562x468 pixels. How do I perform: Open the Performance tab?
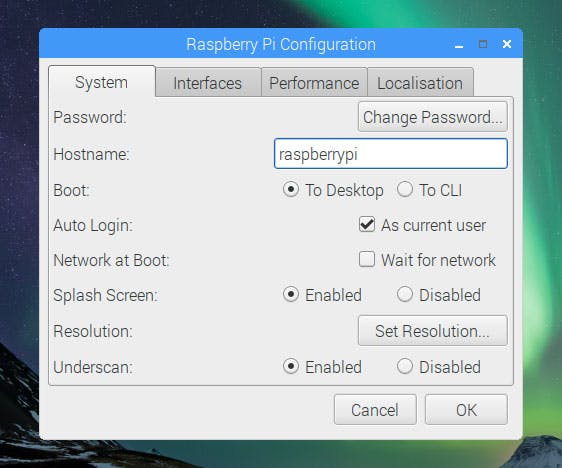314,83
